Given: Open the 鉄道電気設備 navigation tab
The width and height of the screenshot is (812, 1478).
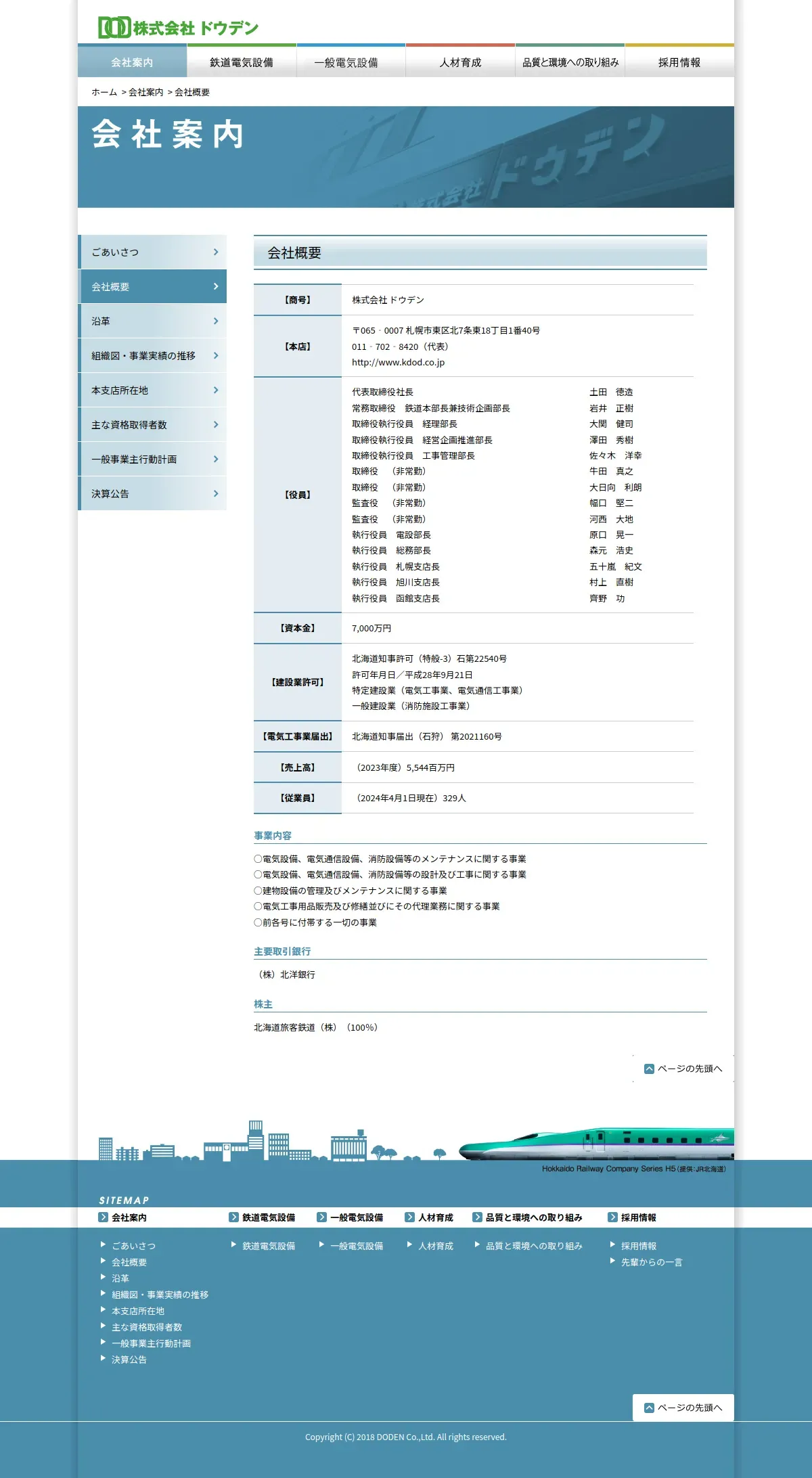Looking at the screenshot, I should pyautogui.click(x=242, y=62).
